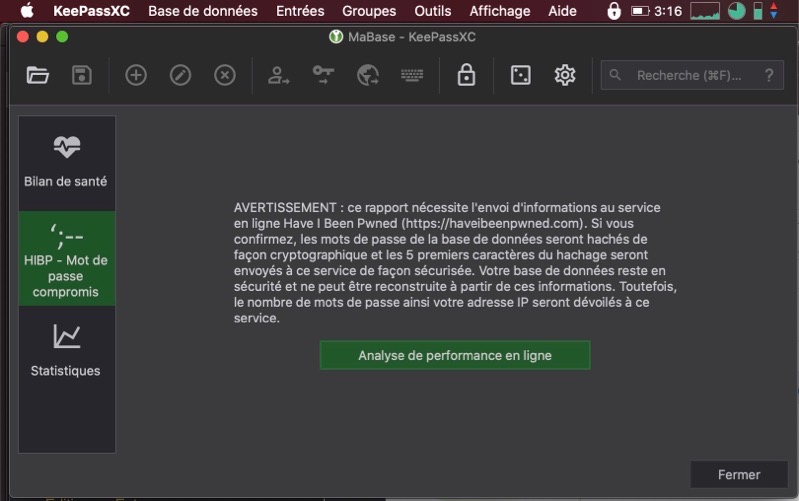Open the Outils menu
The width and height of the screenshot is (799, 501).
pyautogui.click(x=433, y=11)
